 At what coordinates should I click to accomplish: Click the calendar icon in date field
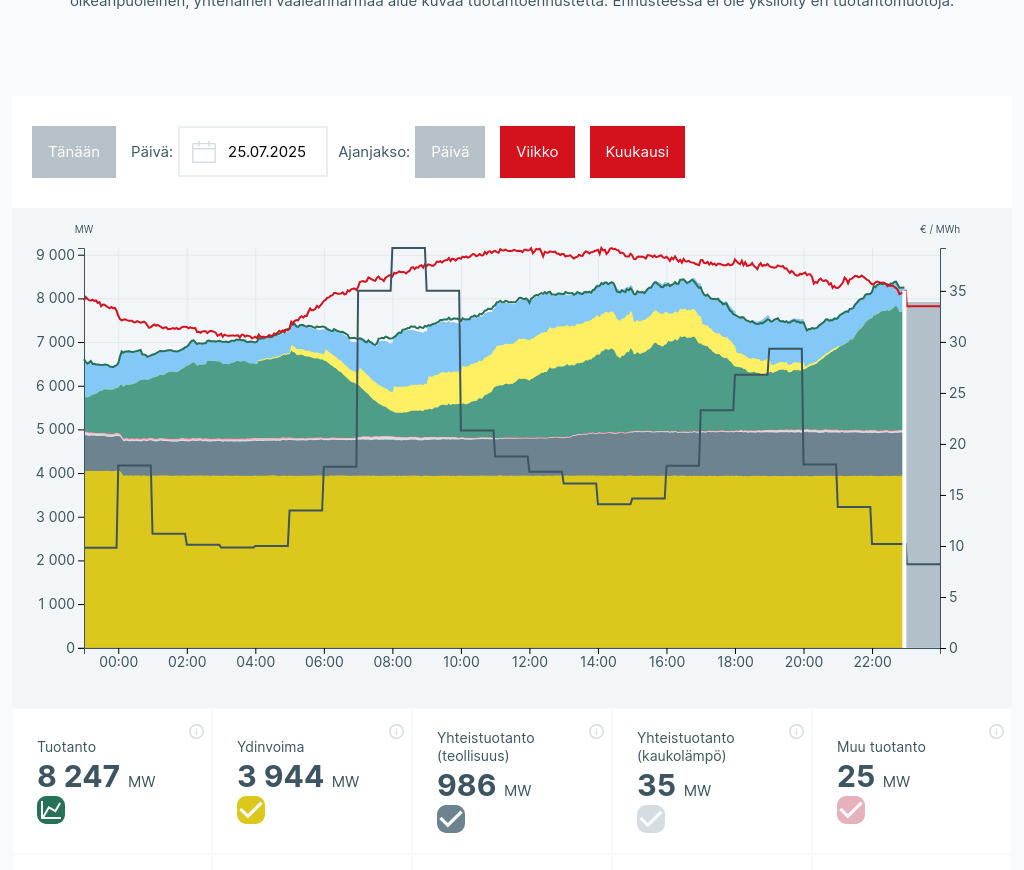[x=204, y=152]
